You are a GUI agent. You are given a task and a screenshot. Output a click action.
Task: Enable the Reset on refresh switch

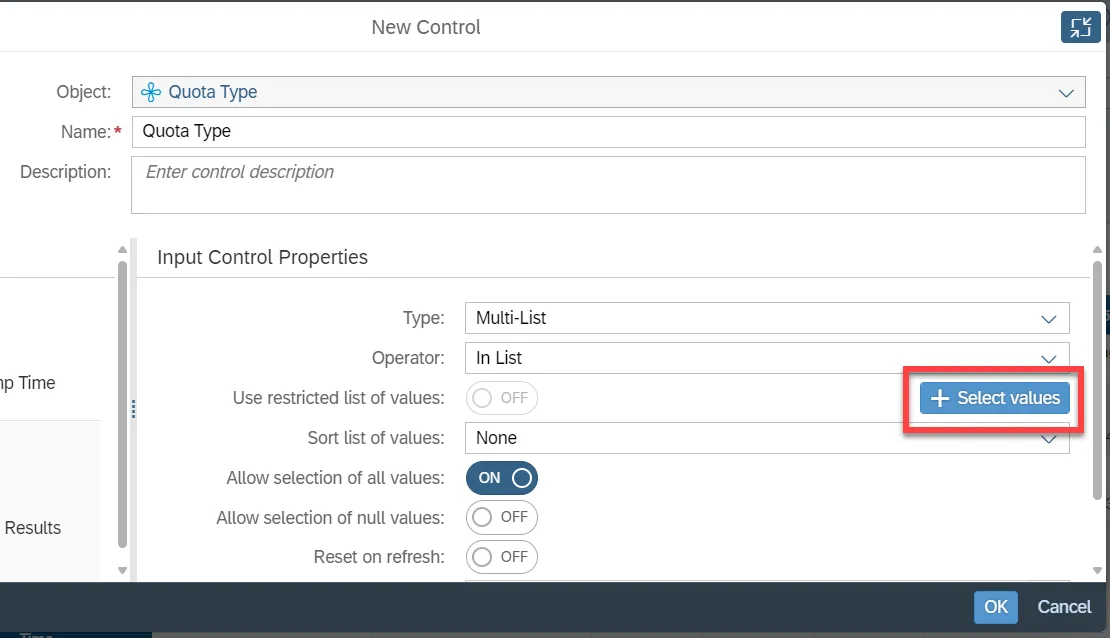pos(501,557)
